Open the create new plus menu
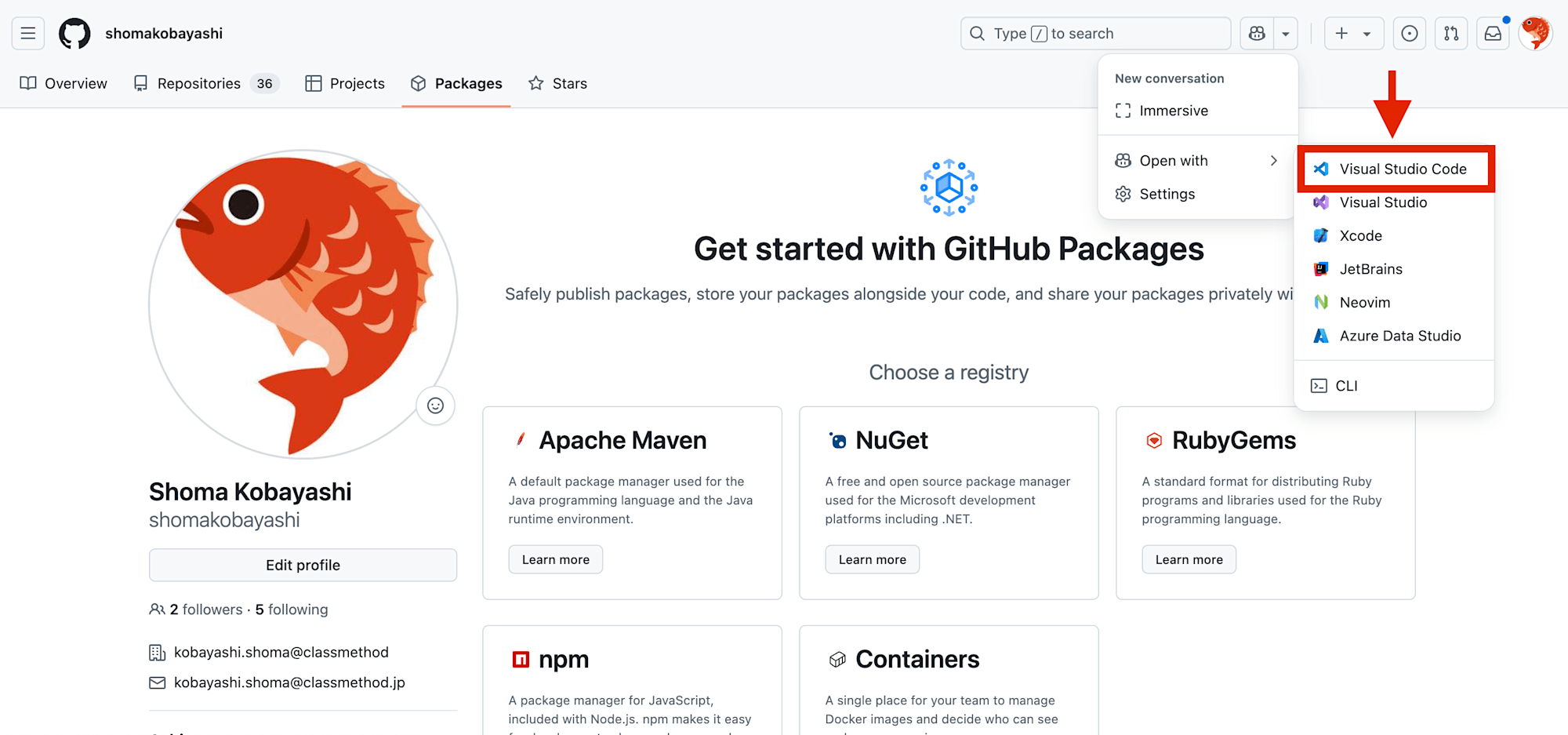 (x=1354, y=33)
